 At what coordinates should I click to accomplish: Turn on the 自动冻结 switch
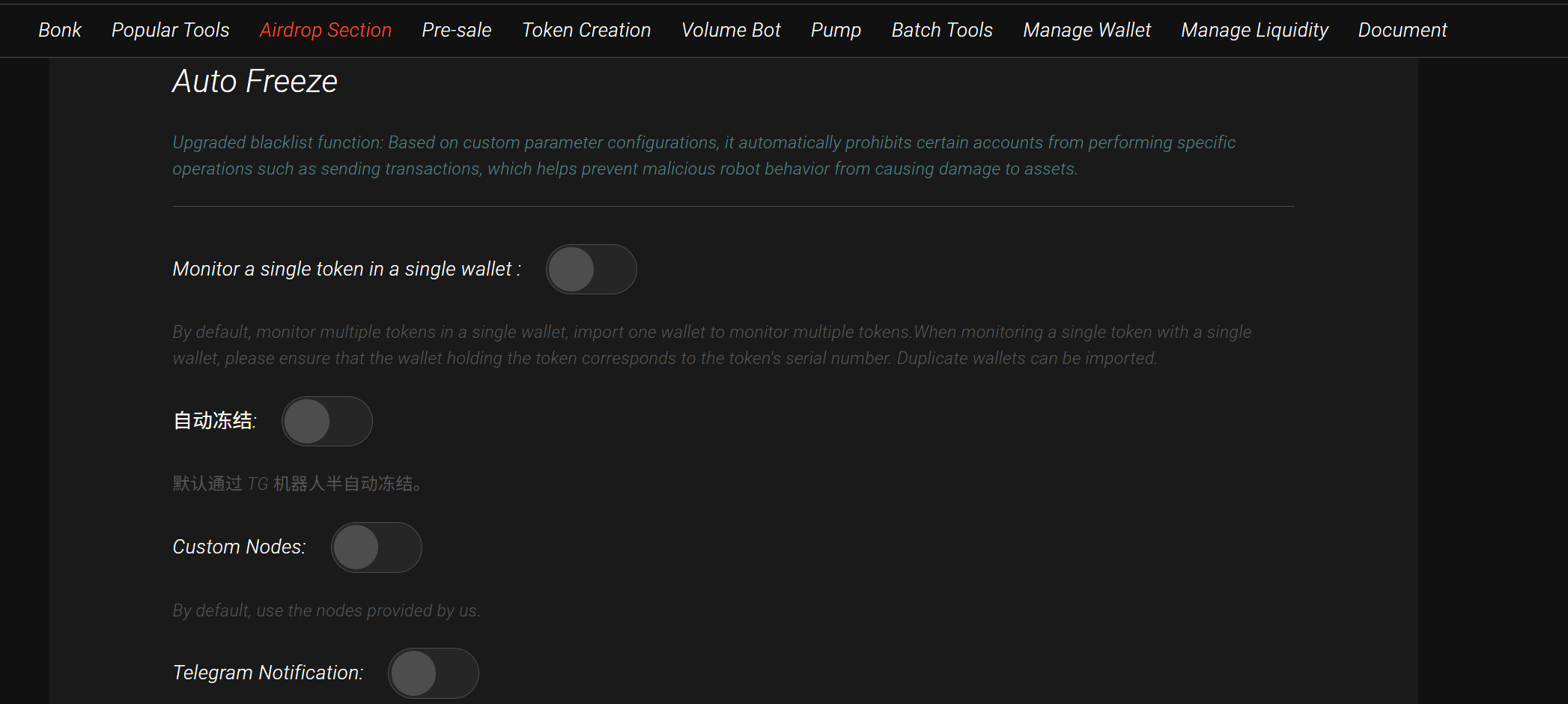coord(326,421)
